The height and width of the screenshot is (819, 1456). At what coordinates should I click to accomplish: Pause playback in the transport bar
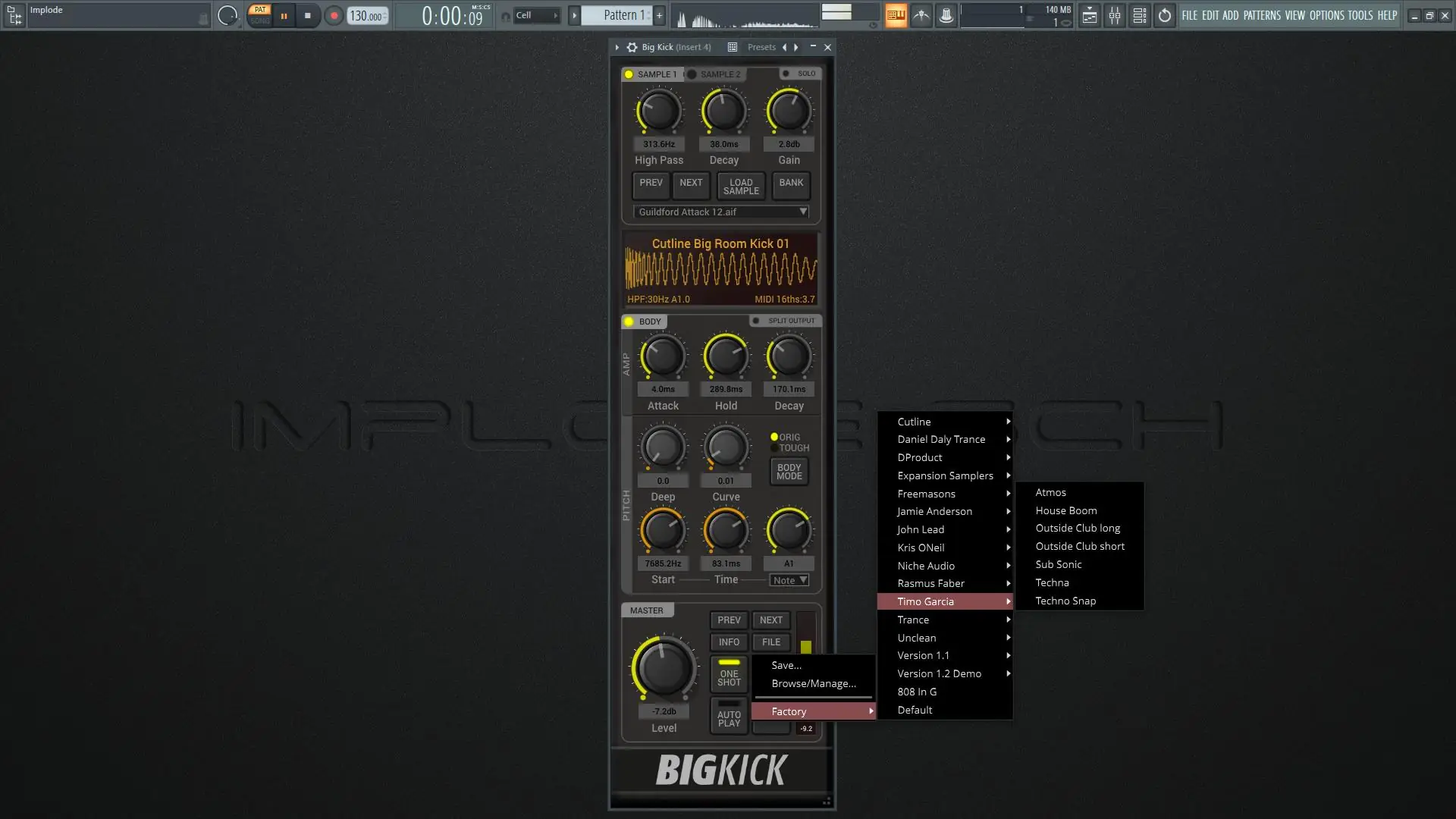tap(284, 15)
